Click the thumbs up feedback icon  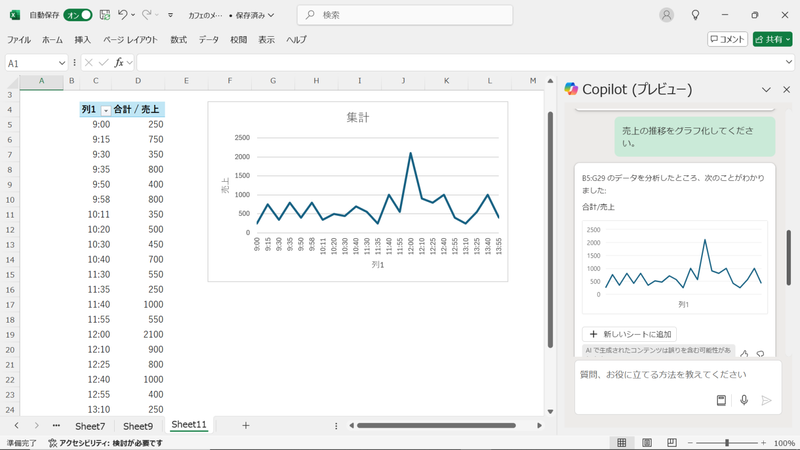744,353
